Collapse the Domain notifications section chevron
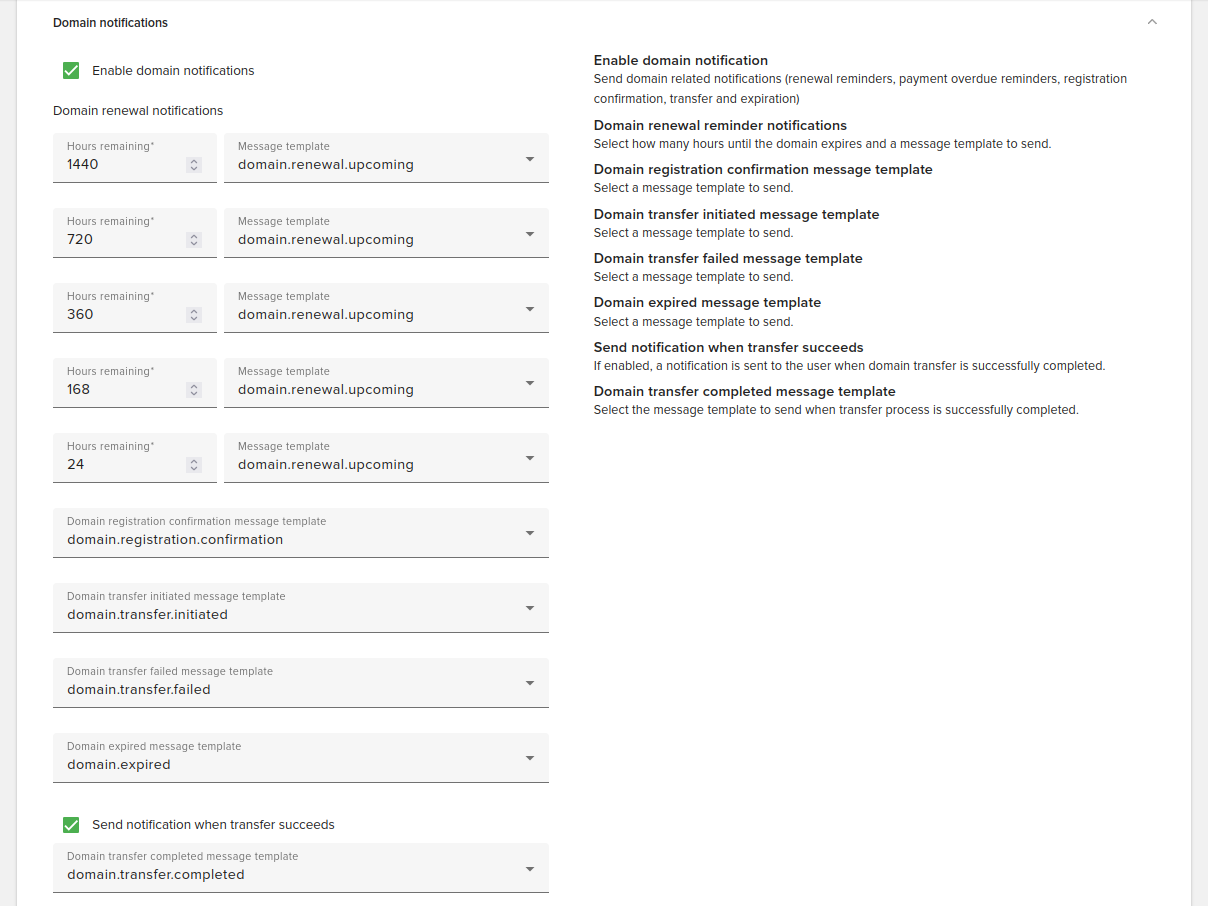 point(1152,22)
